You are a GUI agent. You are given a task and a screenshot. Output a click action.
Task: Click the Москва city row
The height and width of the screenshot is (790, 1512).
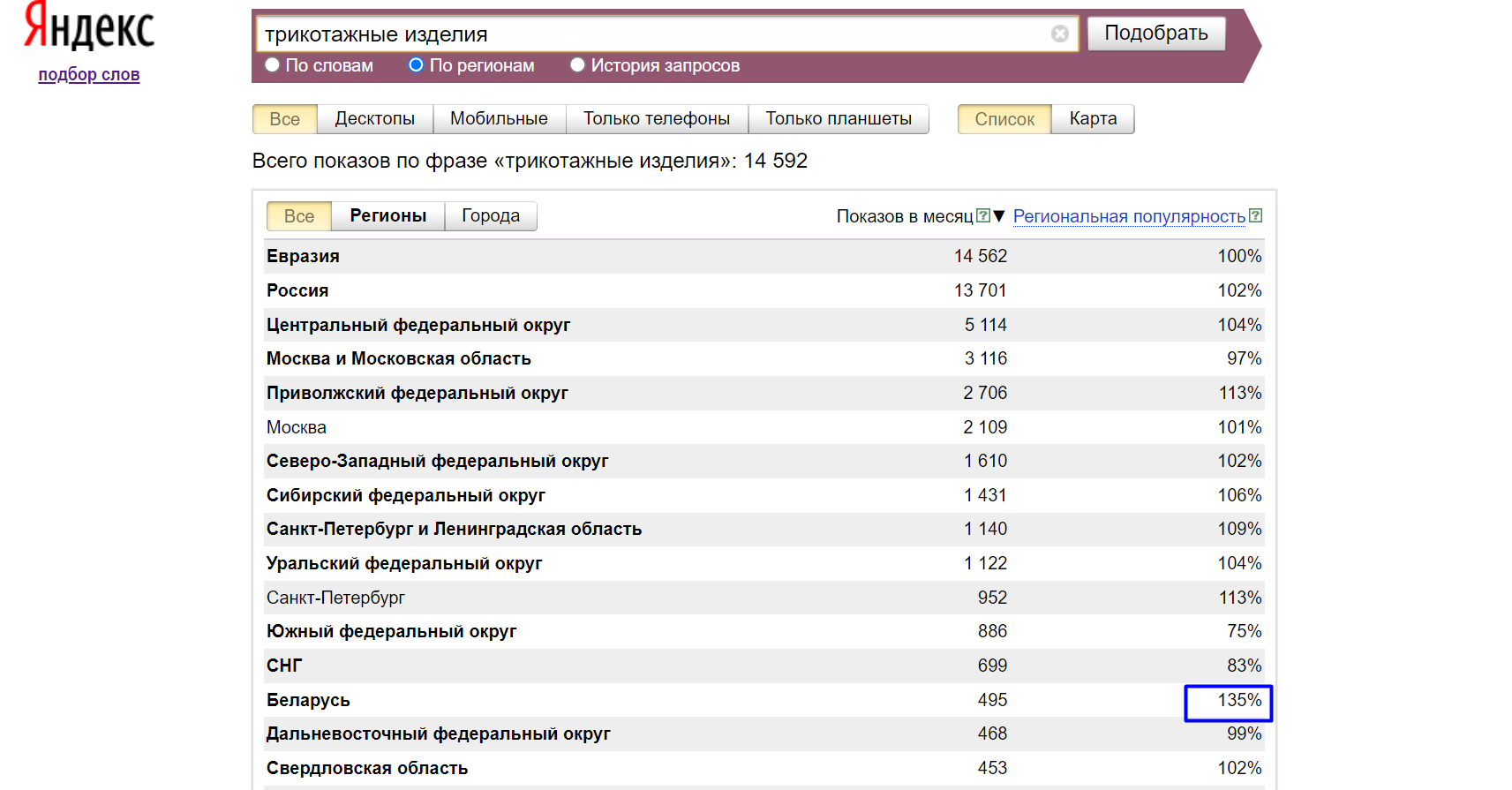click(764, 427)
